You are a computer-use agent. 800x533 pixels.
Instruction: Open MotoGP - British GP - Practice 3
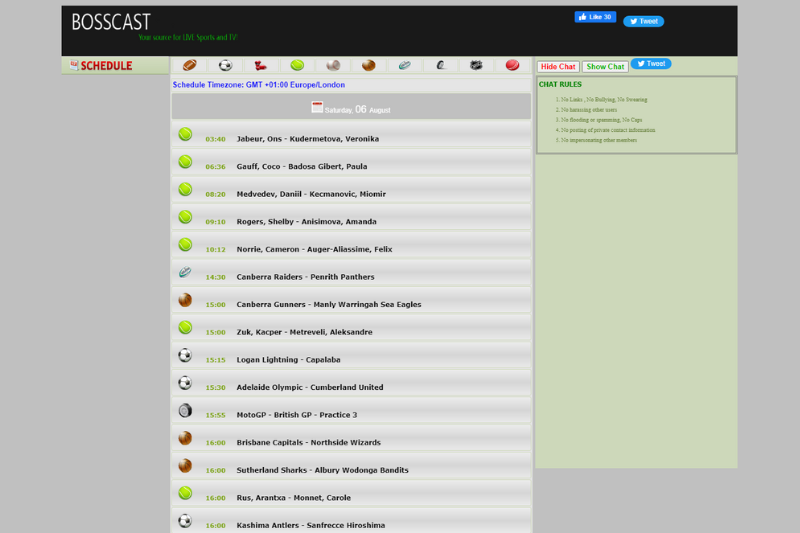tap(296, 415)
